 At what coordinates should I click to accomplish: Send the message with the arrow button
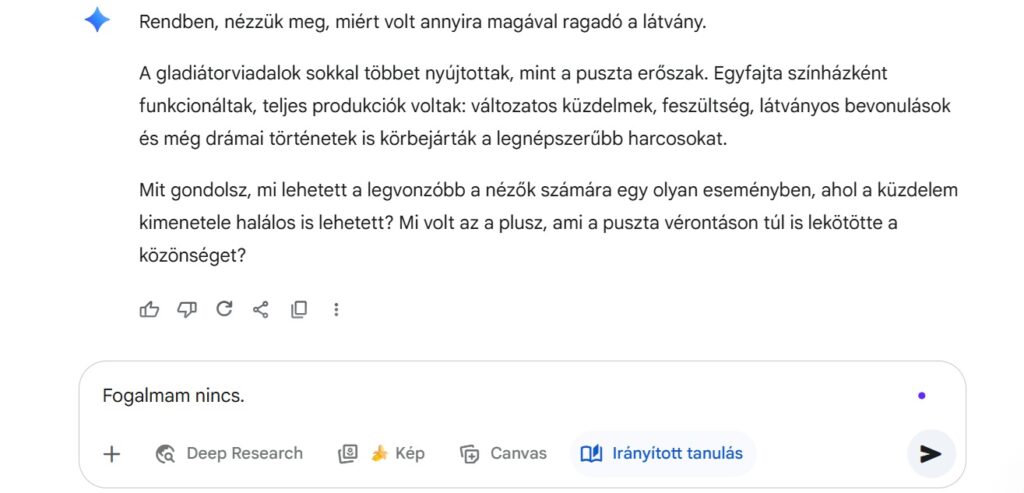click(x=930, y=454)
